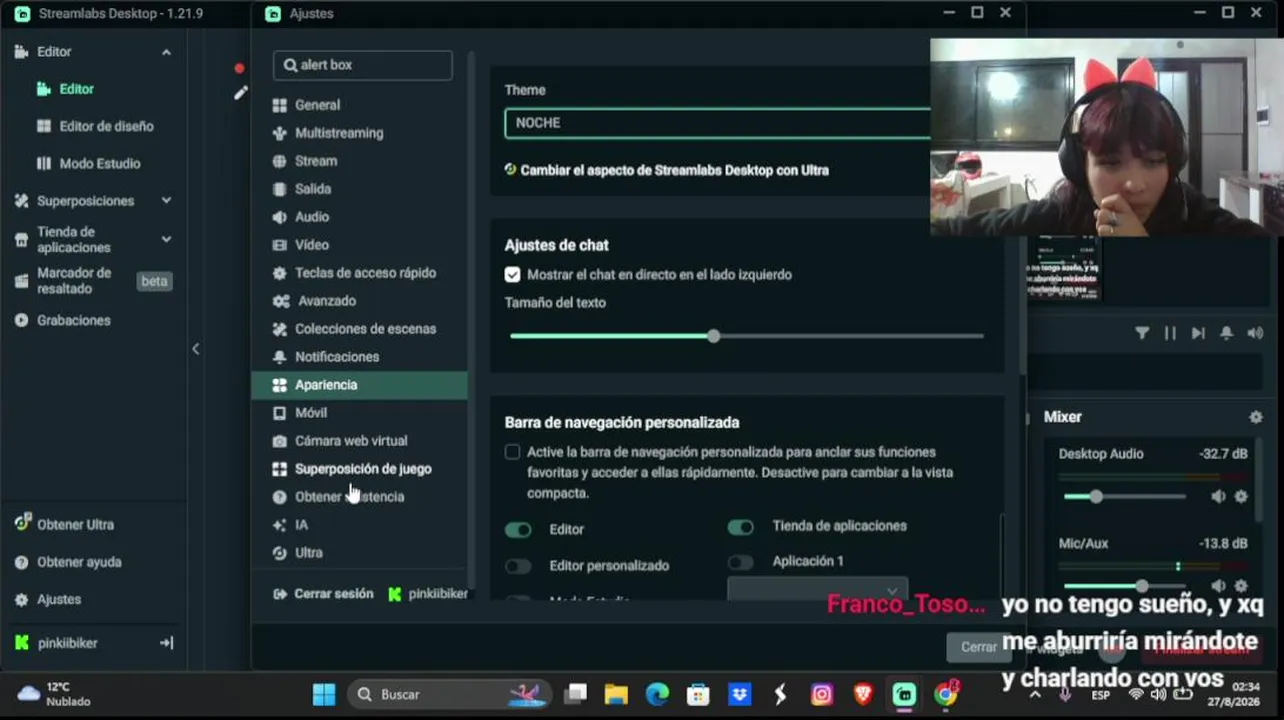Click the gear icon beside Teclas de acceso rápido
Image resolution: width=1284 pixels, height=720 pixels.
coord(280,273)
